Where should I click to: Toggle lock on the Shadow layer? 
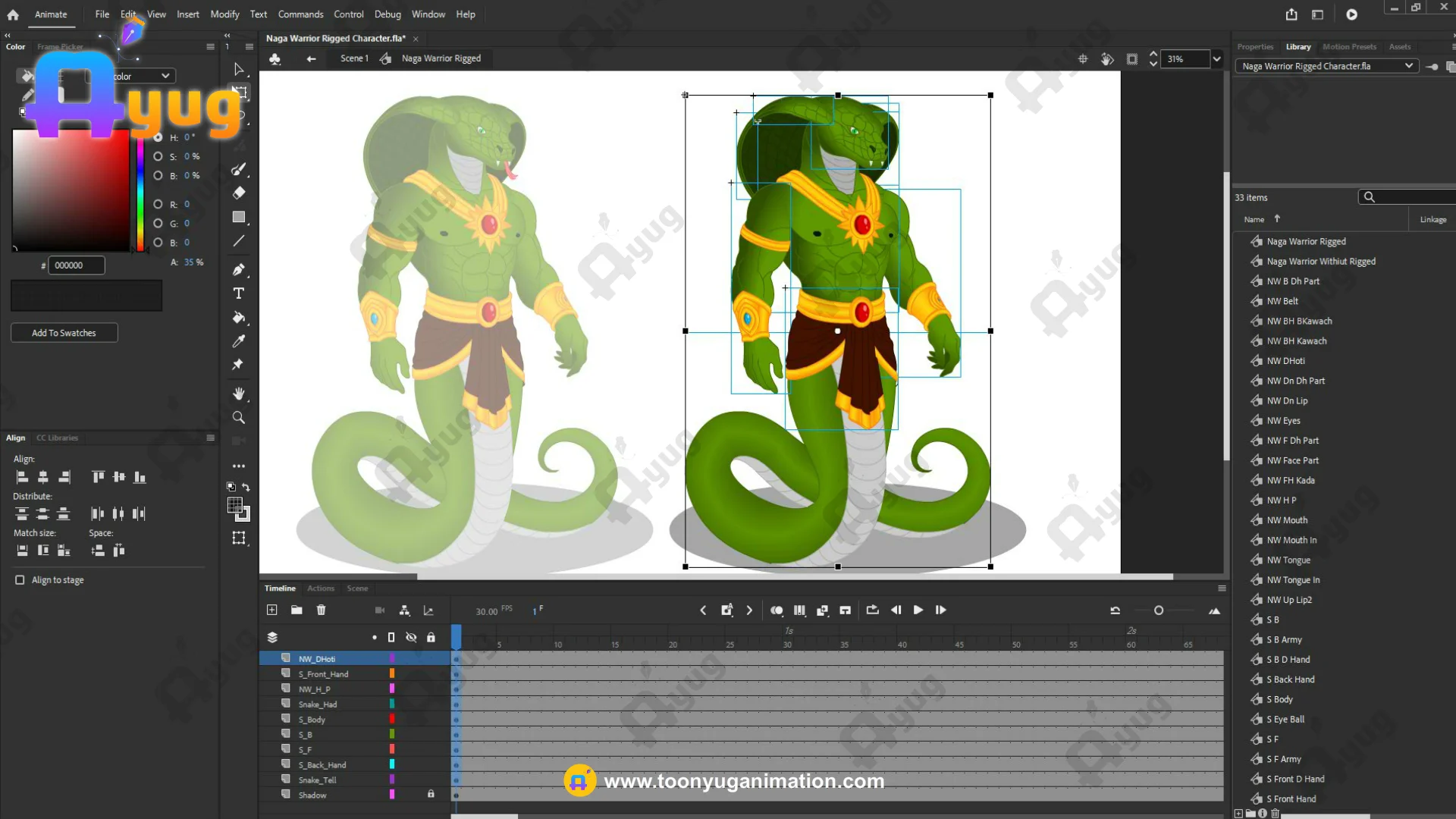tap(431, 794)
